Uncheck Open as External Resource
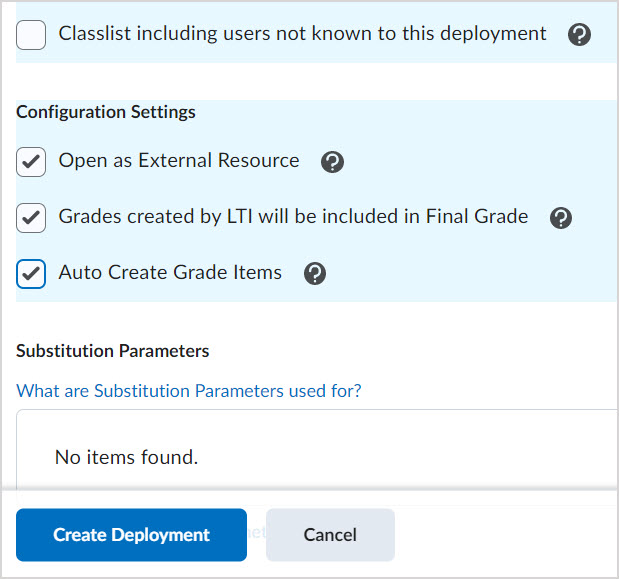Viewport: 619px width, 579px height. (31, 162)
